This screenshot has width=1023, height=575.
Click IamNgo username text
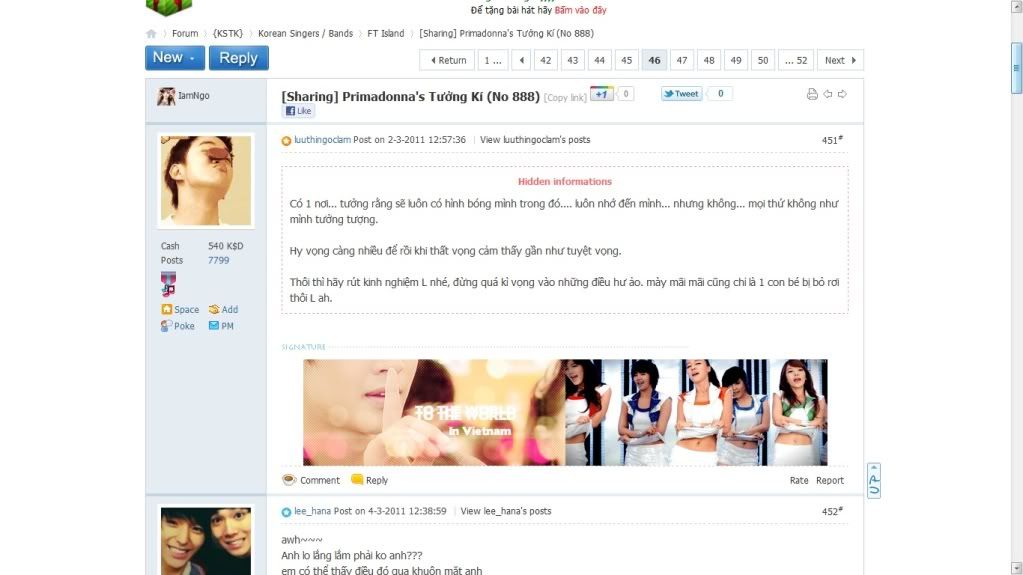coord(194,95)
